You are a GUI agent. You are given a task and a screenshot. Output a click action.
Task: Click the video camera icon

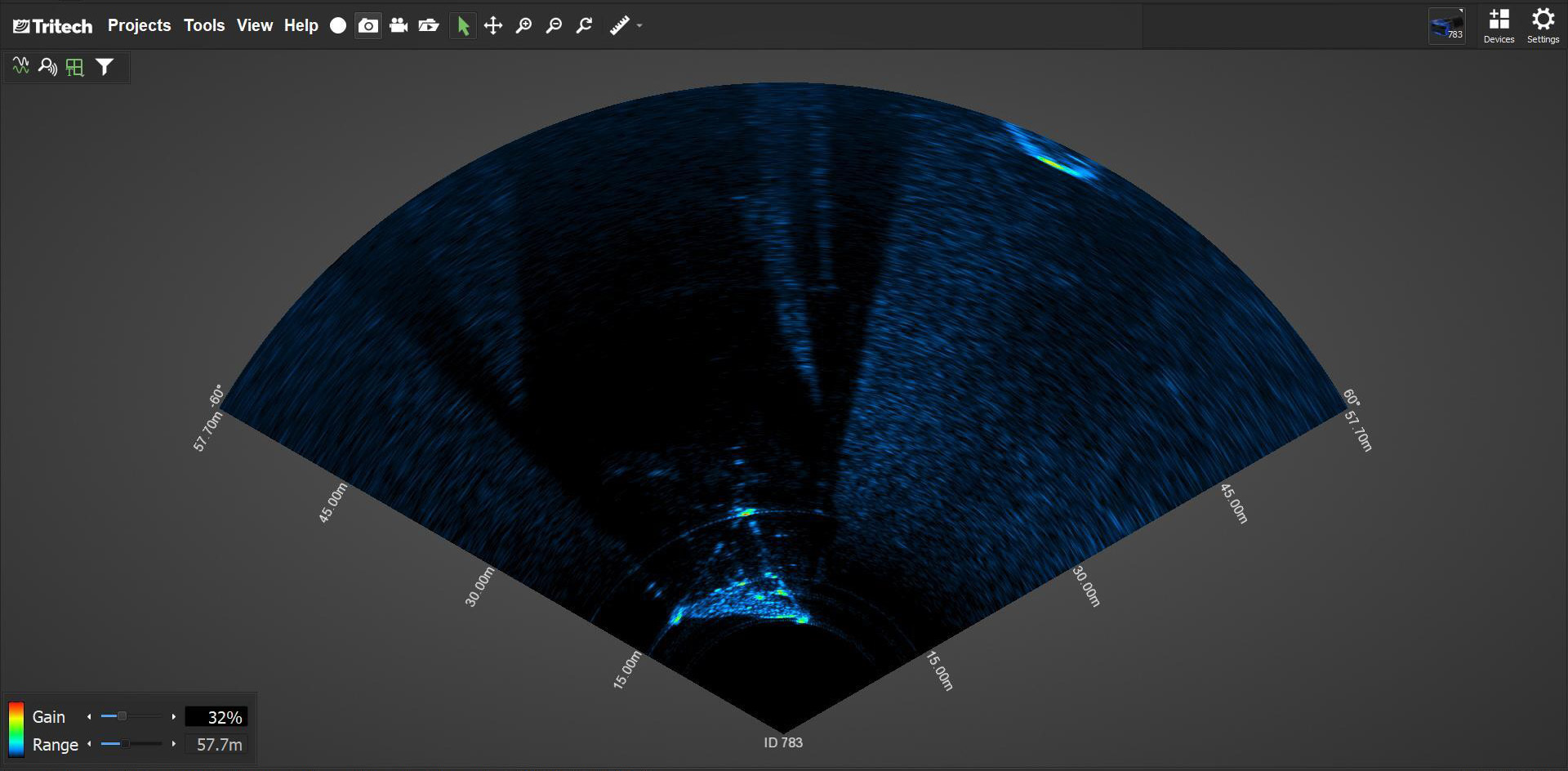click(x=399, y=26)
